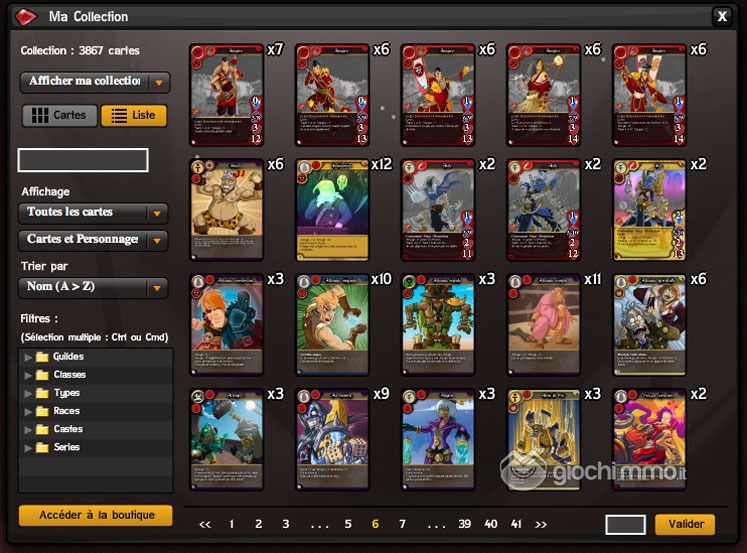The height and width of the screenshot is (553, 747).
Task: Select the x11 pink robed card
Action: (544, 325)
